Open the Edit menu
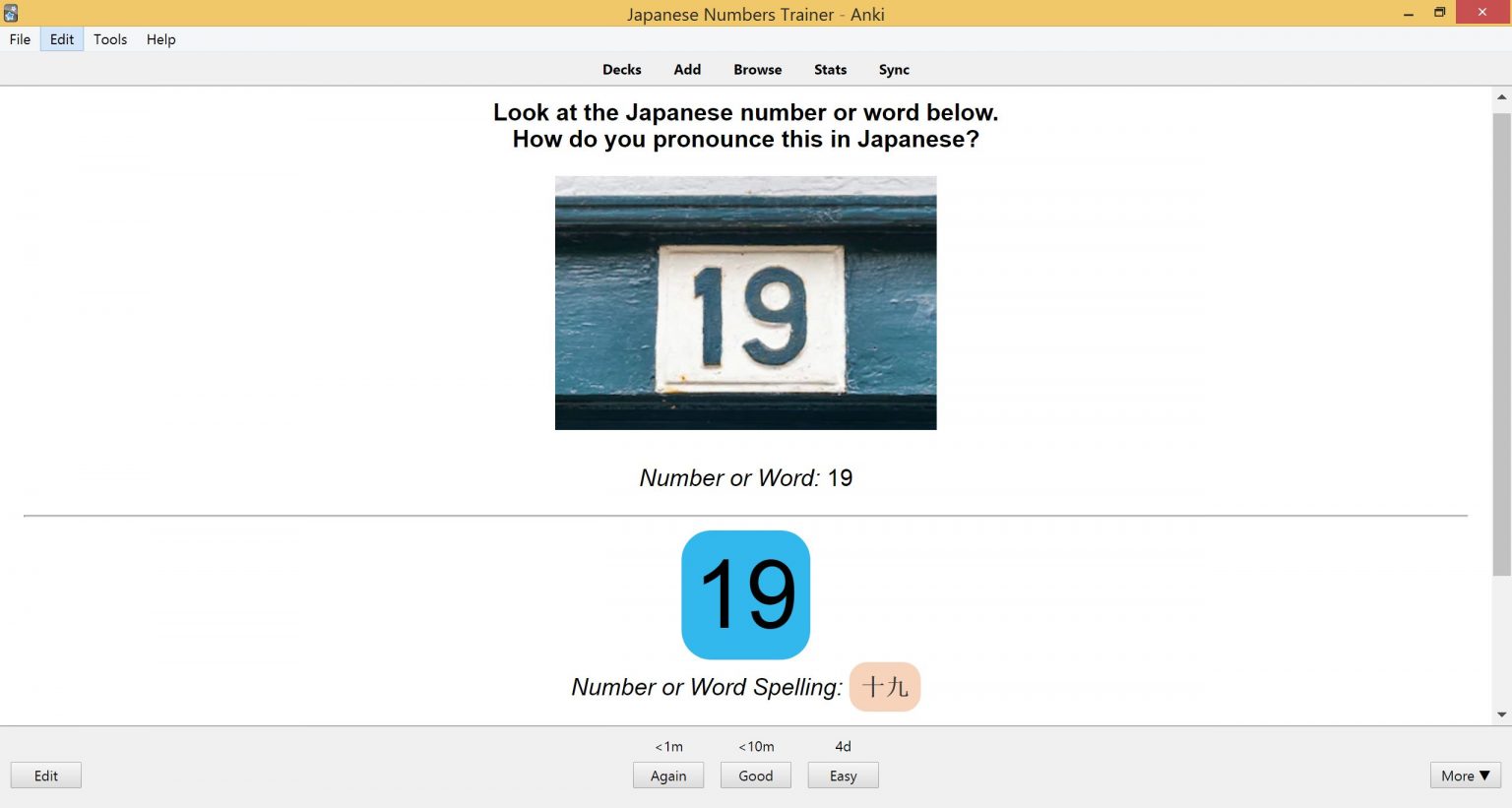This screenshot has width=1512, height=808. click(61, 39)
